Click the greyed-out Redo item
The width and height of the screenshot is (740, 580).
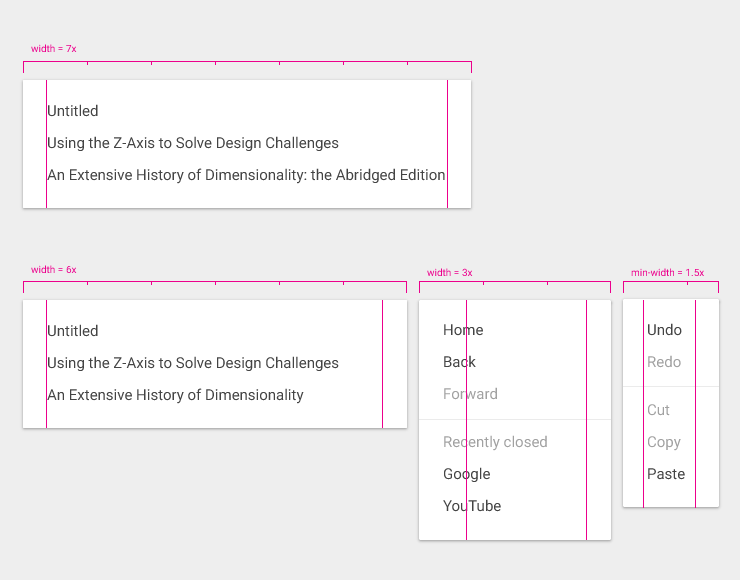[x=664, y=362]
